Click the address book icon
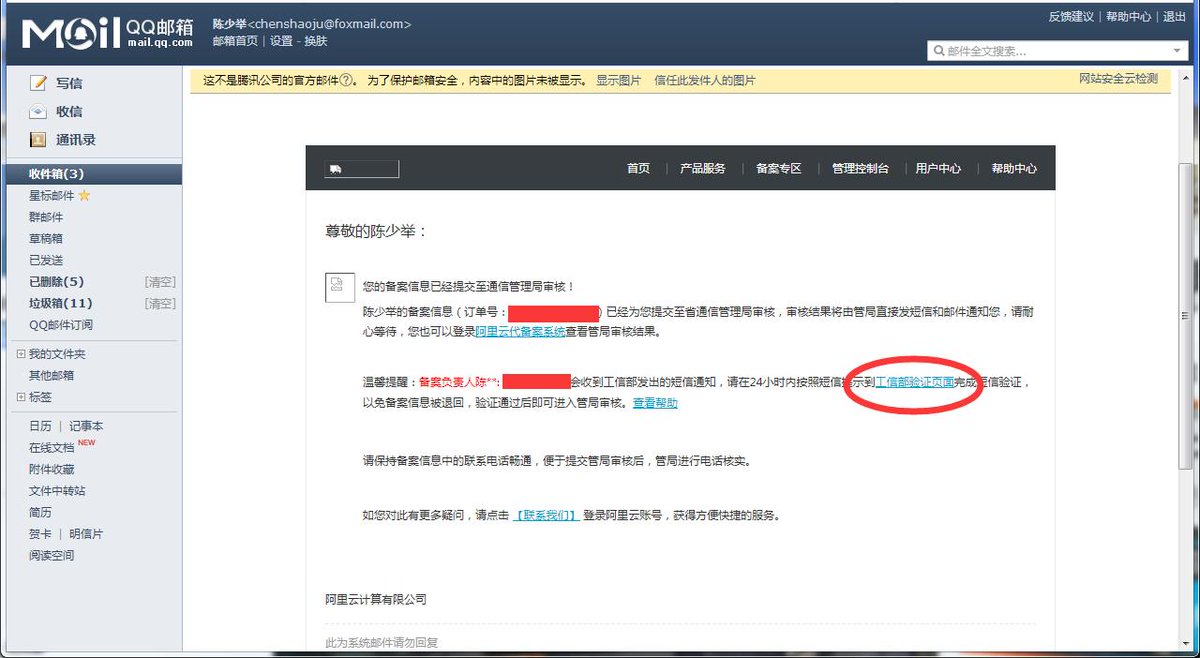The width and height of the screenshot is (1200, 658). pyautogui.click(x=38, y=140)
